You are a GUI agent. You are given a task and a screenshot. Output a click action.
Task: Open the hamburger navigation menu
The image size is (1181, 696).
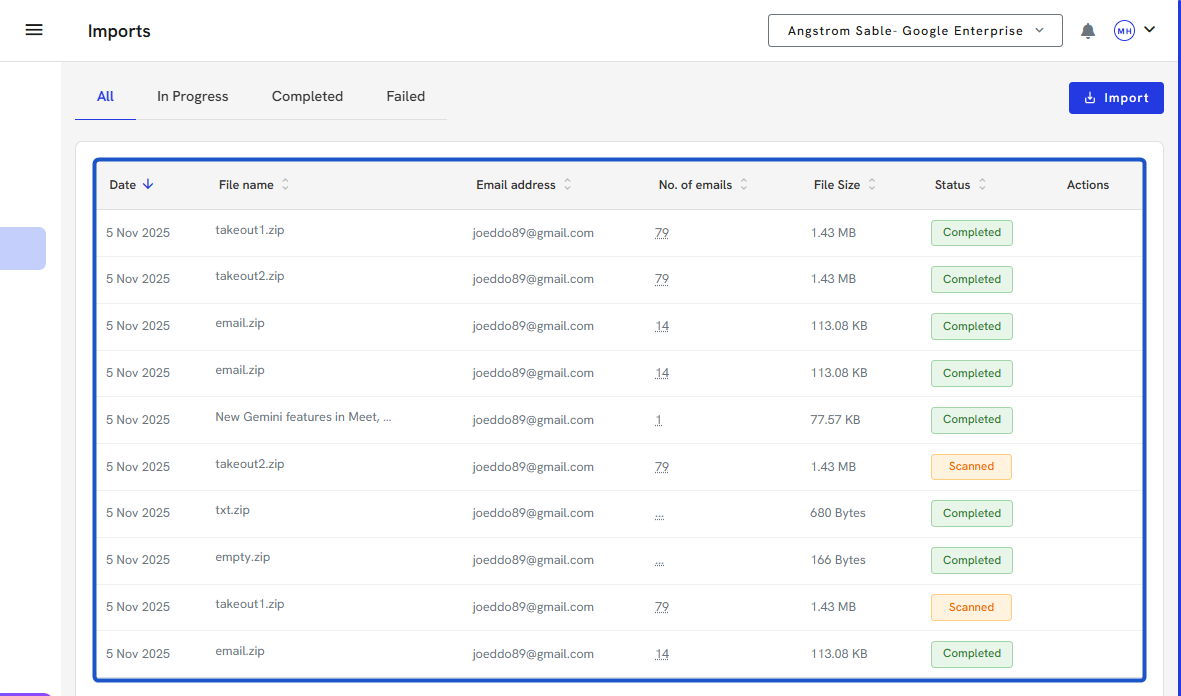point(34,30)
